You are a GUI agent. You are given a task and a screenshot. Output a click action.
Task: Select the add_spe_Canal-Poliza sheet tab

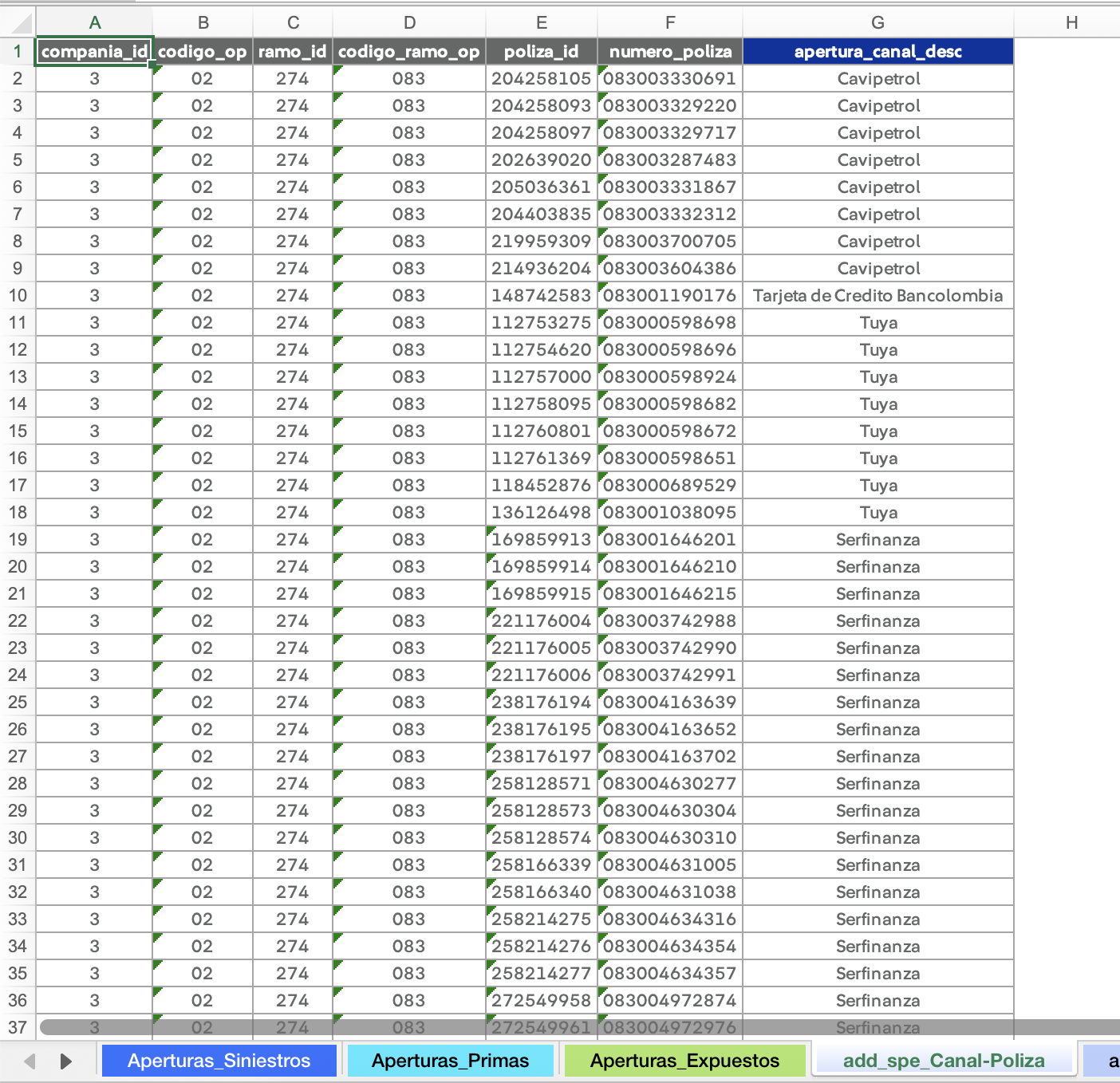(x=944, y=1061)
